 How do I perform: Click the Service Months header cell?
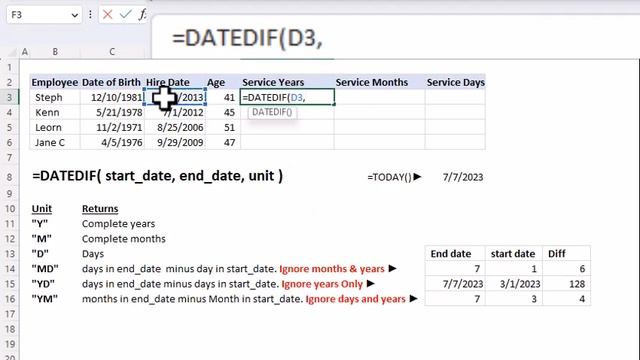pyautogui.click(x=379, y=82)
